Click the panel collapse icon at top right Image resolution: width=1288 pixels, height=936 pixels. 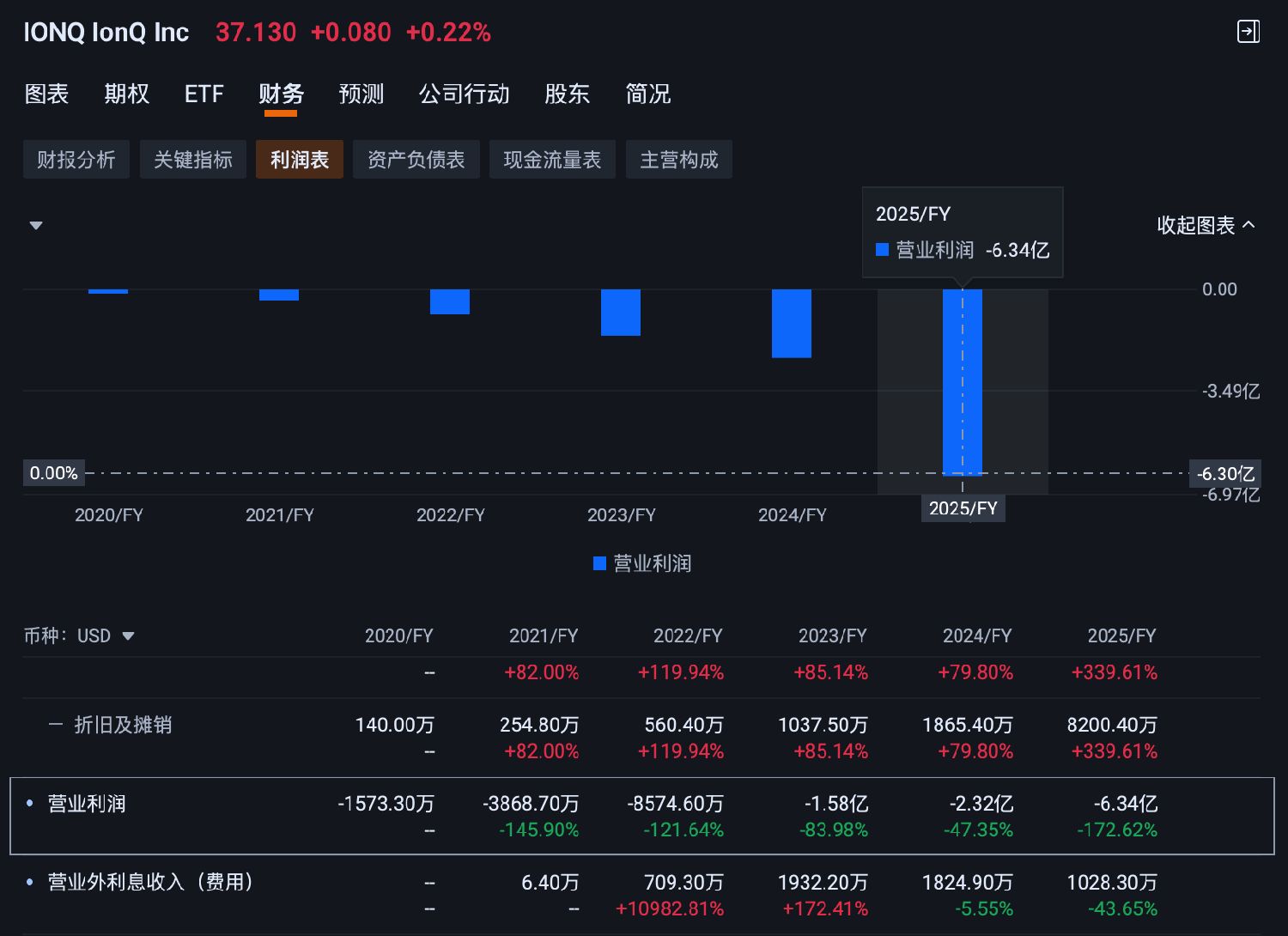(x=1248, y=32)
